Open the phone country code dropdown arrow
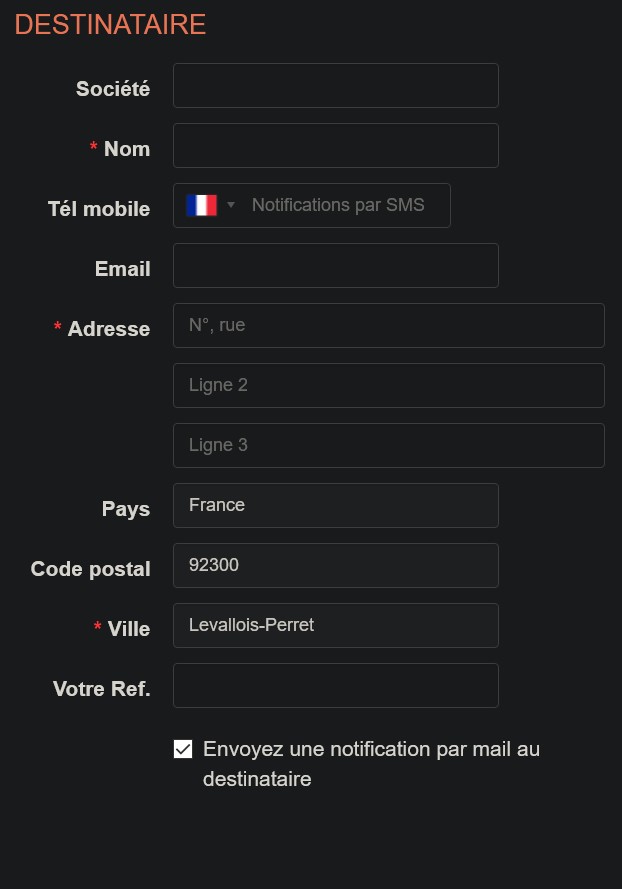Viewport: 622px width, 889px height. 231,205
